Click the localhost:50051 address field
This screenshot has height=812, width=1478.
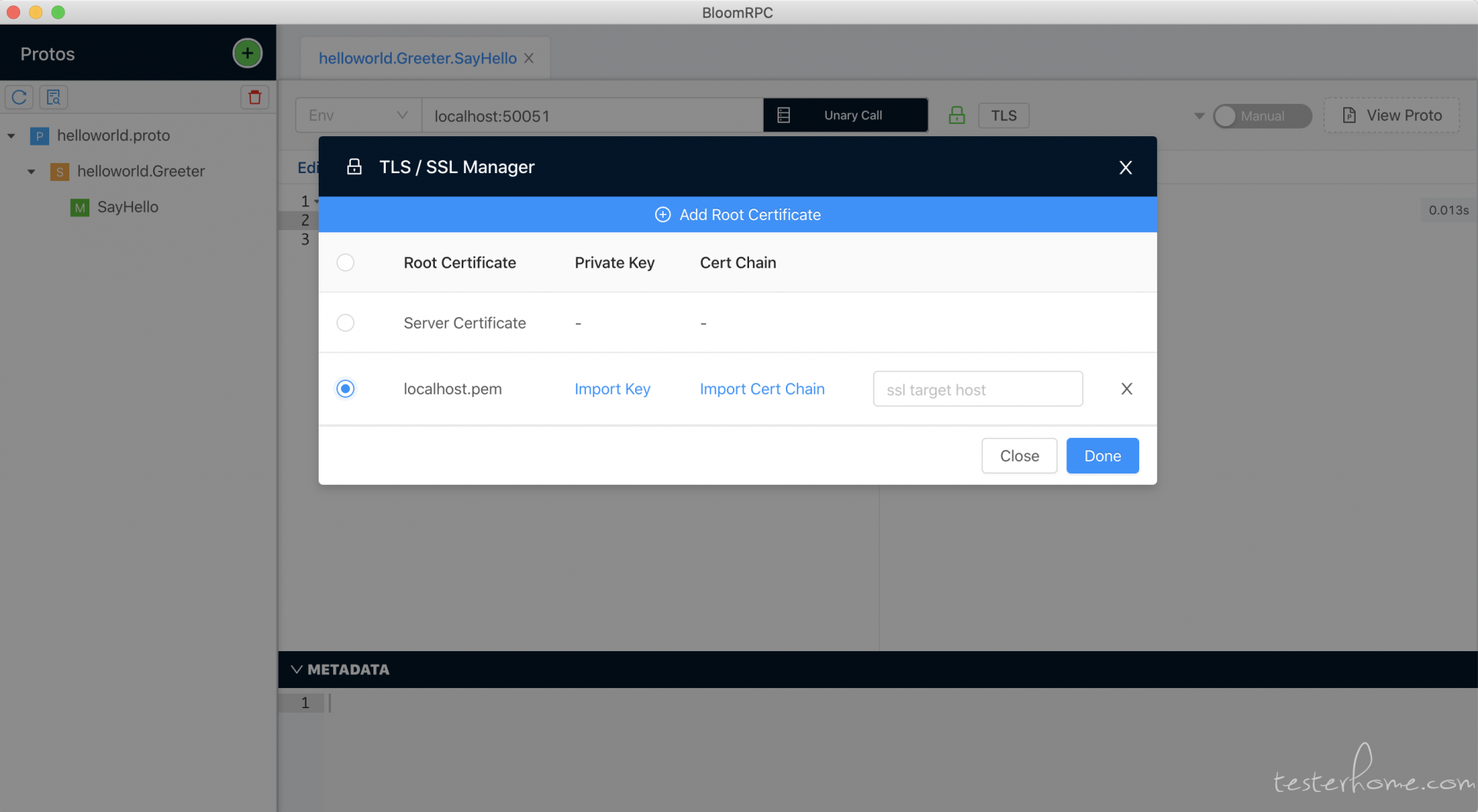[593, 115]
